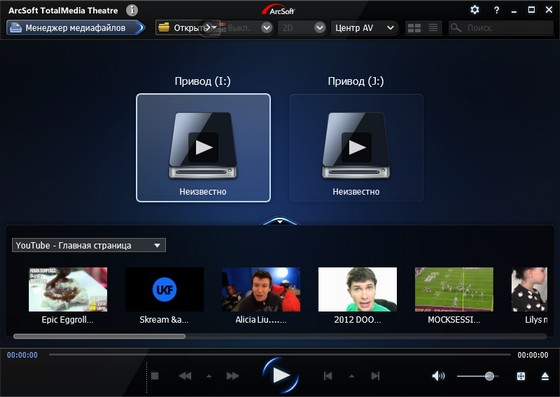Expand the 2D mode dropdown arrow

click(x=320, y=27)
